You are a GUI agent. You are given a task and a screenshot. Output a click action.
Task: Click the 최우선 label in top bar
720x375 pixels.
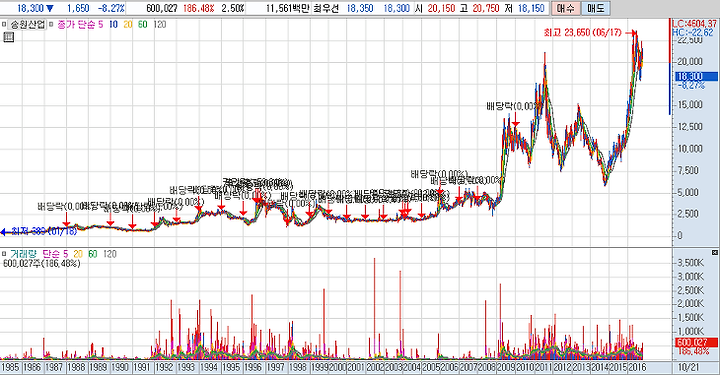[x=325, y=8]
